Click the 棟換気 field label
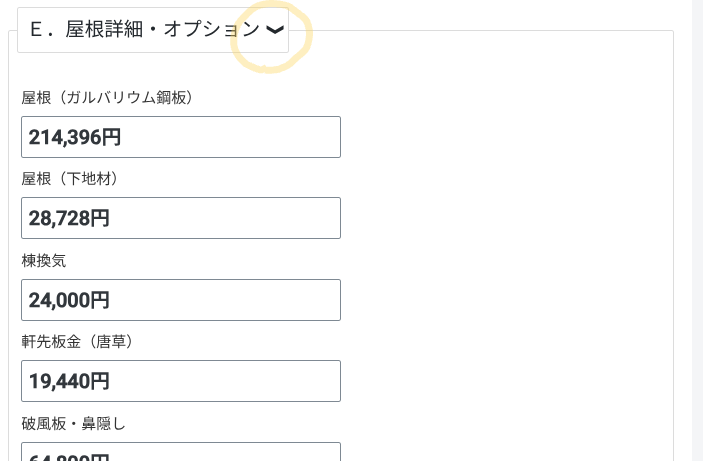The width and height of the screenshot is (703, 461). pyautogui.click(x=44, y=260)
